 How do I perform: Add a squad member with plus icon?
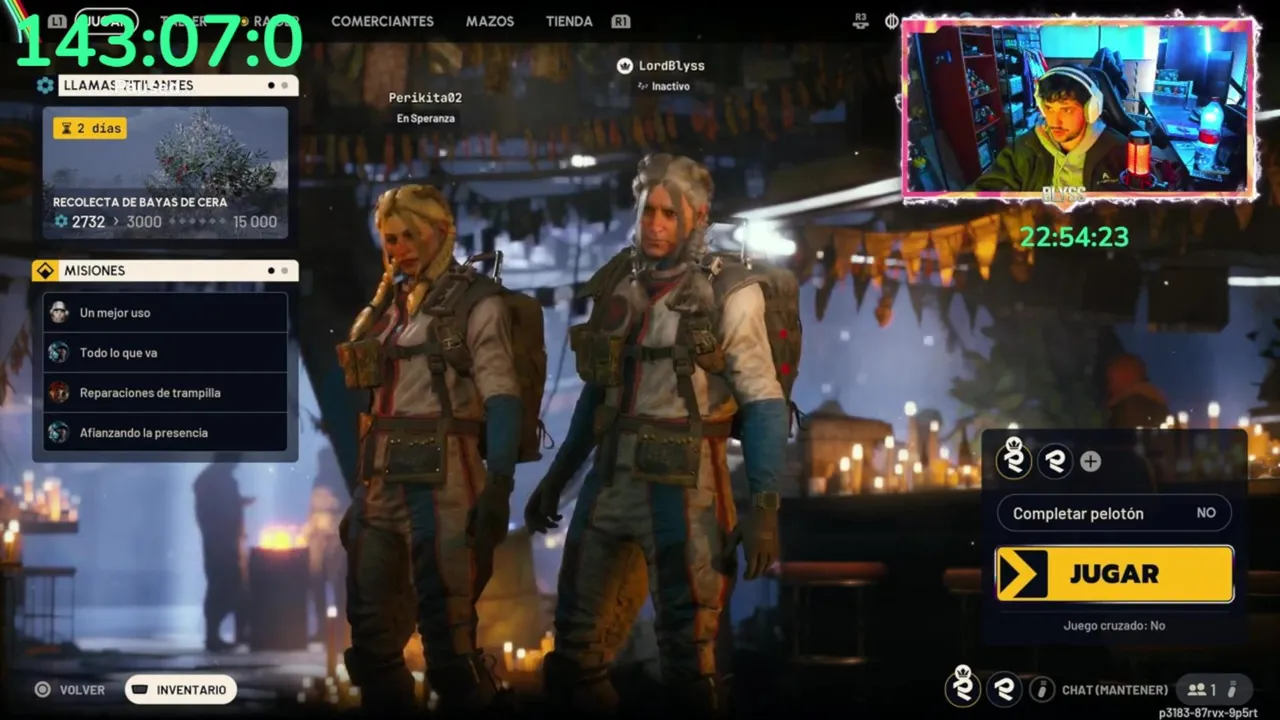[1091, 461]
